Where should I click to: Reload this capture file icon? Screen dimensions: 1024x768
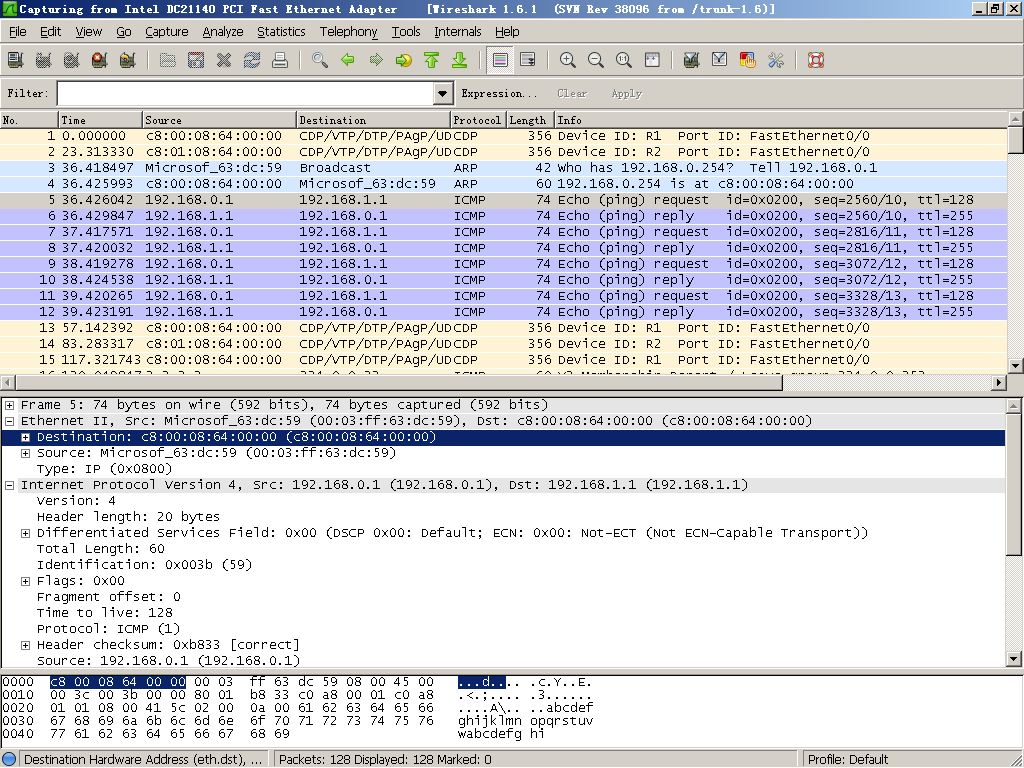pyautogui.click(x=252, y=60)
